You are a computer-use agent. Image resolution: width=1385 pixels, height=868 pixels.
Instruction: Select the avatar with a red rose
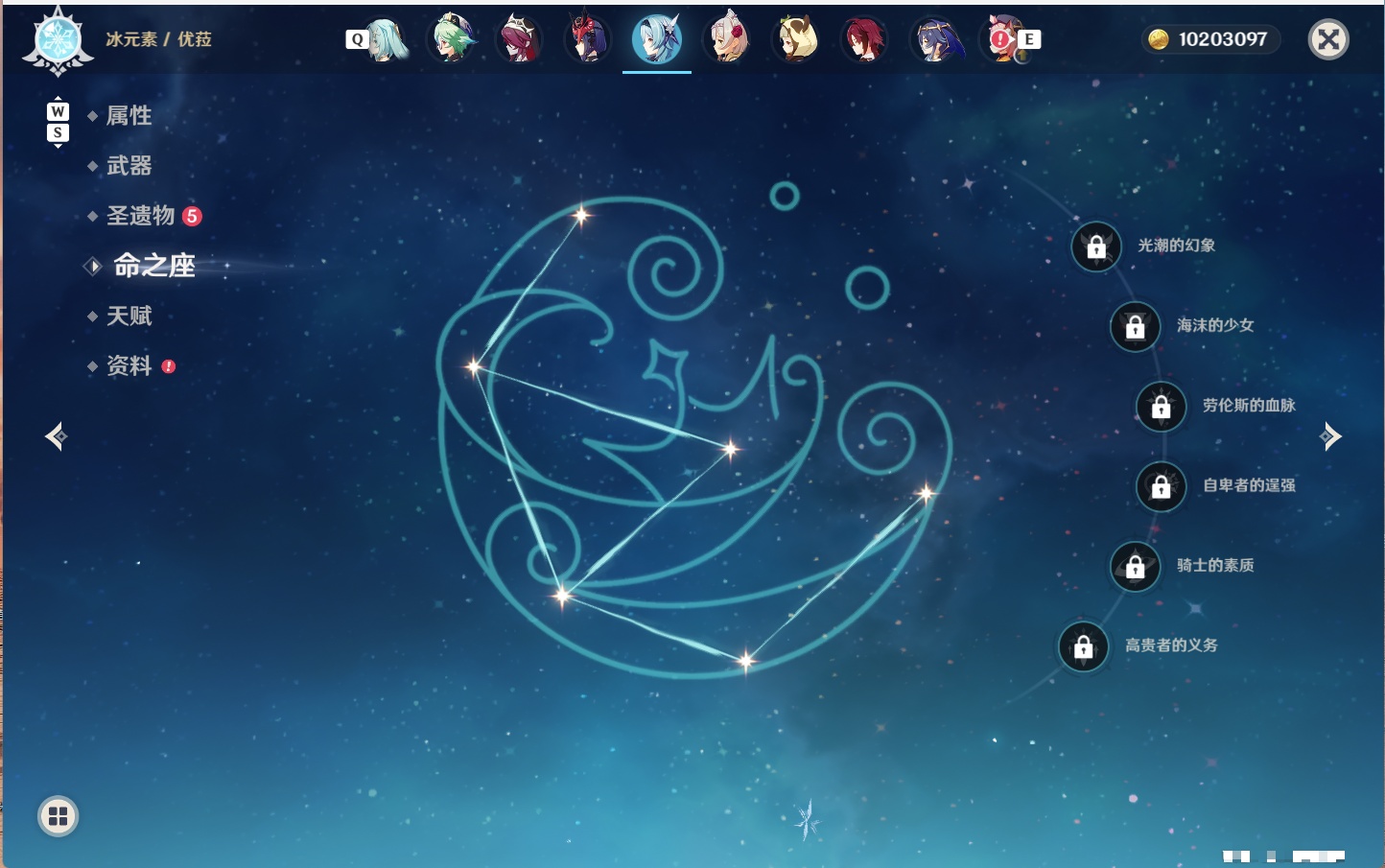click(727, 39)
